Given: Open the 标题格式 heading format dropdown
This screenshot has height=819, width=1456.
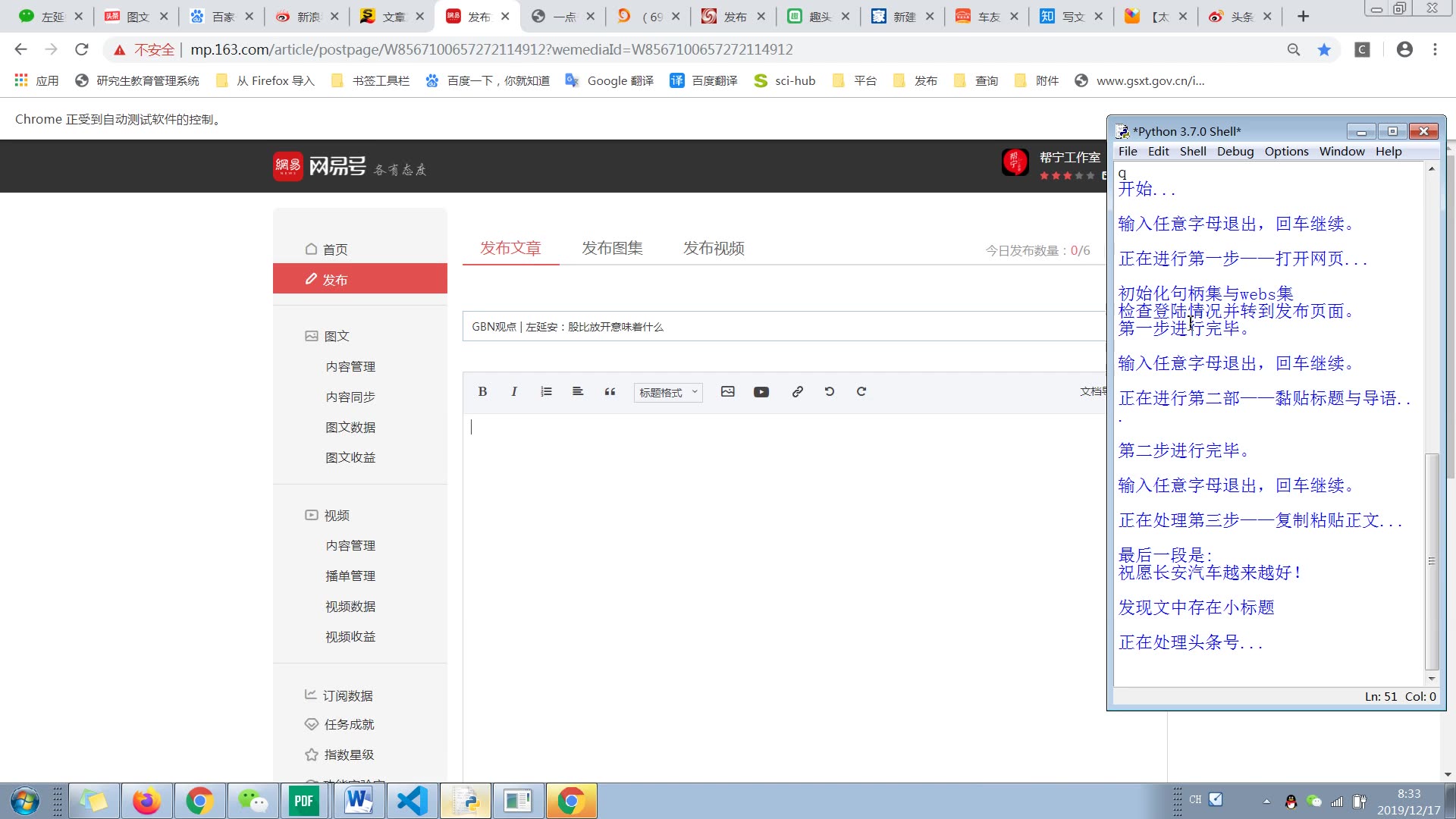Looking at the screenshot, I should 668,393.
